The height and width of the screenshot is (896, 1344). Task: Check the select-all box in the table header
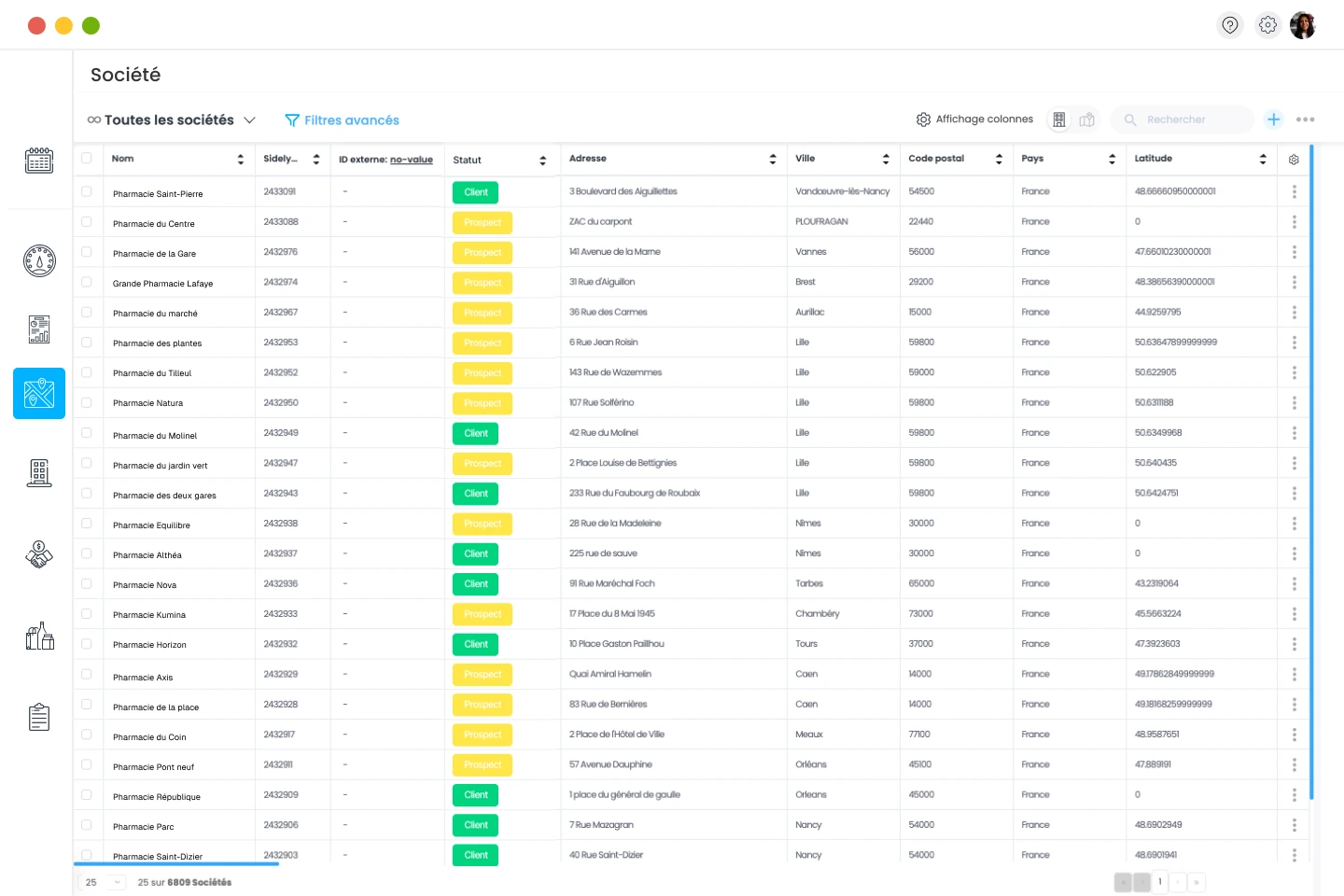pyautogui.click(x=87, y=159)
